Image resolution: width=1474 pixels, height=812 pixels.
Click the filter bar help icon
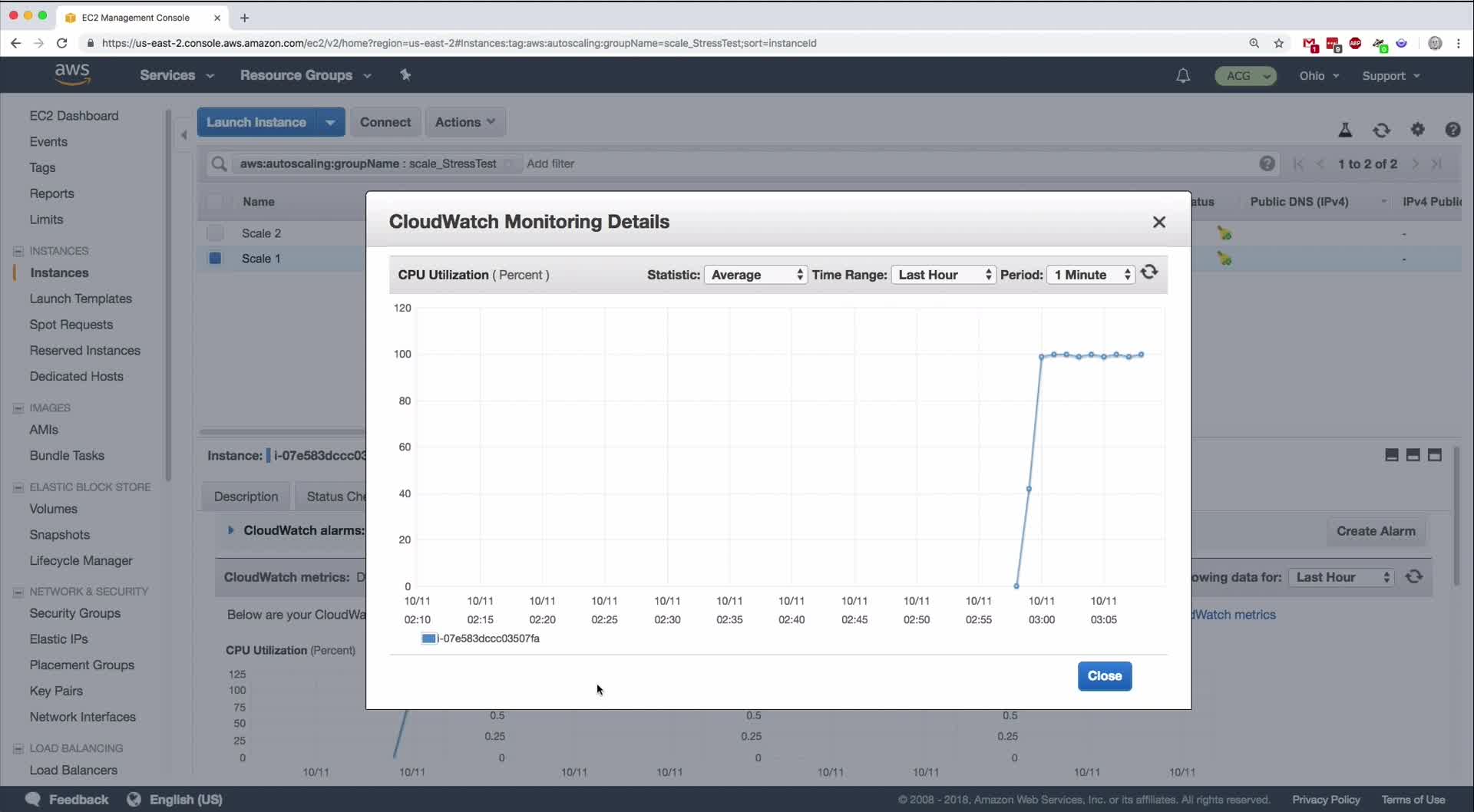[x=1267, y=163]
